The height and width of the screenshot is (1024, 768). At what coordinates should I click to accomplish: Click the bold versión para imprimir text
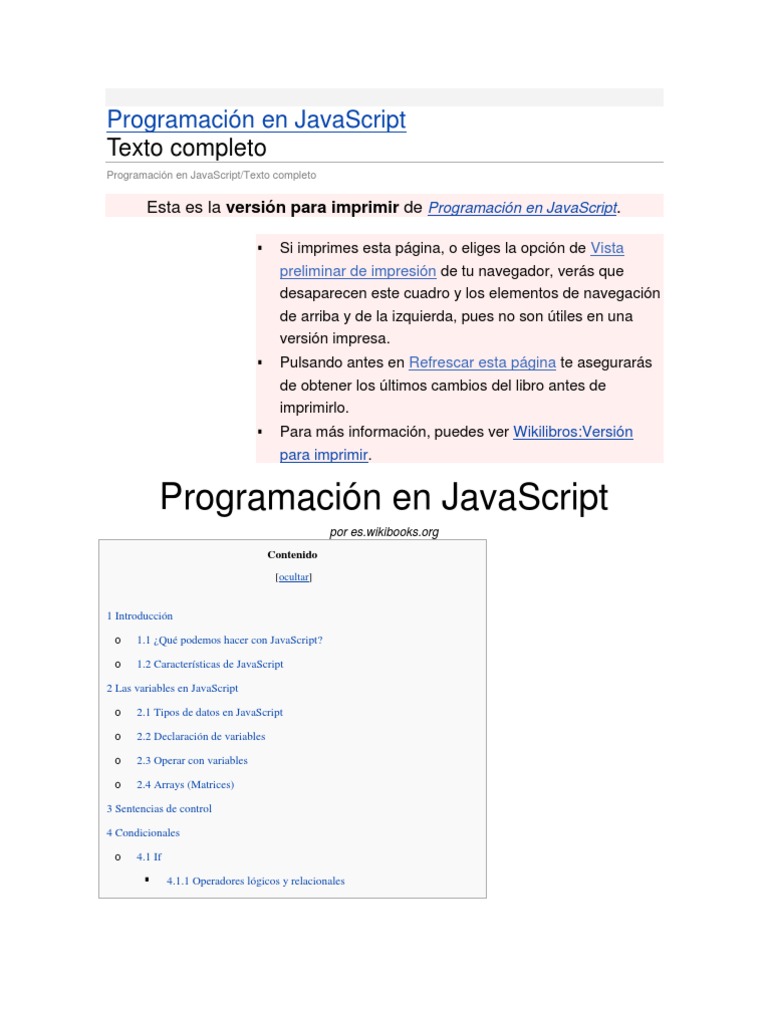click(x=312, y=208)
